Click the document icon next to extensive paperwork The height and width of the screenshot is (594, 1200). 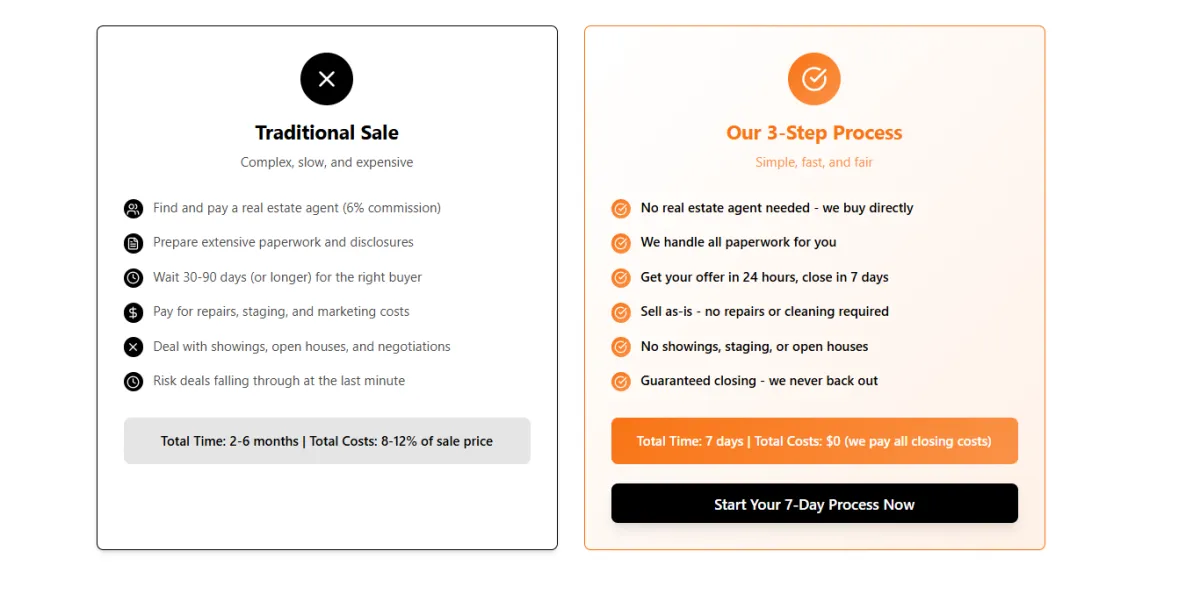[x=133, y=243]
